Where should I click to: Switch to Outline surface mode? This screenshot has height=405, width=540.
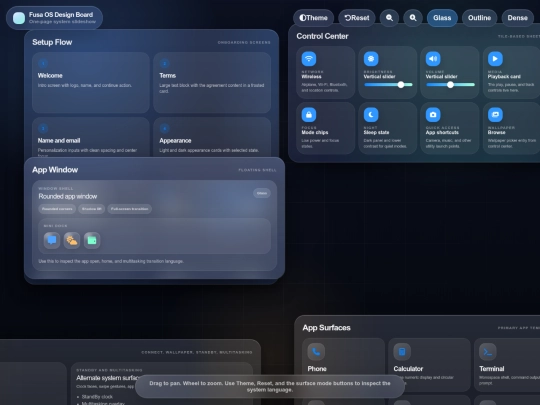point(479,18)
